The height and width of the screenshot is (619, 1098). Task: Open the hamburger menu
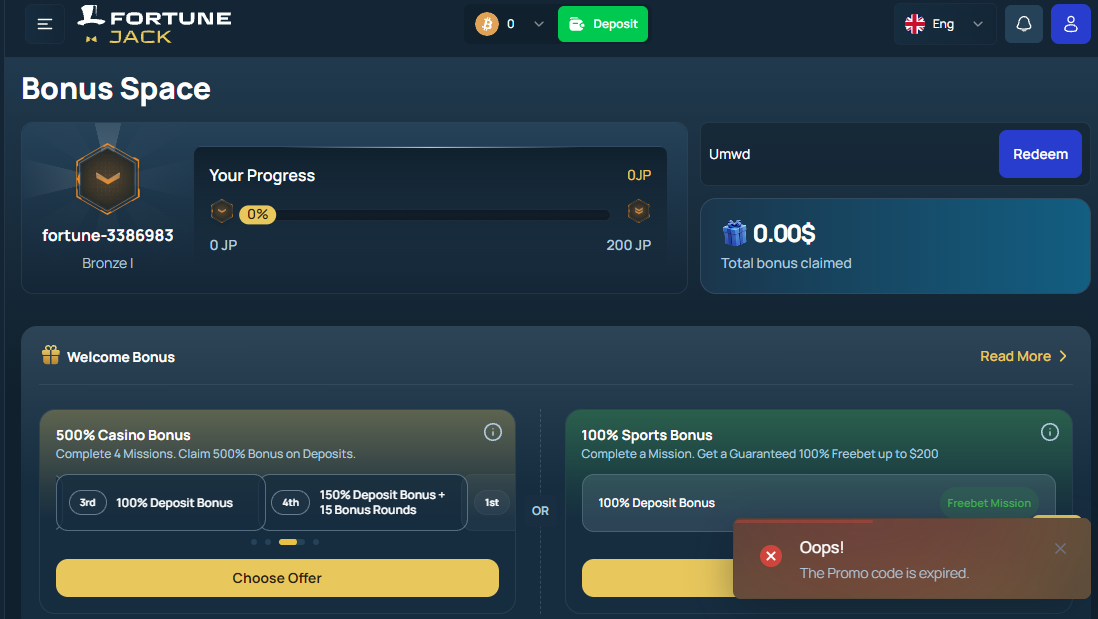(x=45, y=25)
